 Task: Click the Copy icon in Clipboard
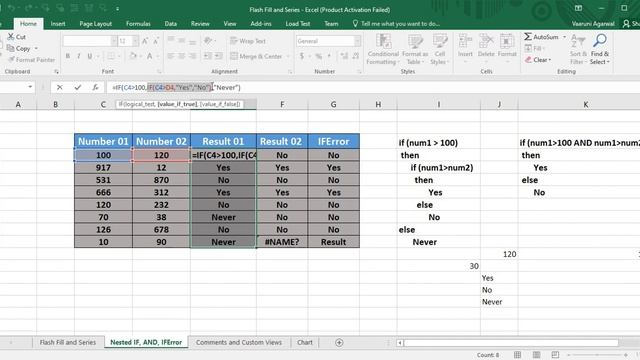[x=11, y=48]
